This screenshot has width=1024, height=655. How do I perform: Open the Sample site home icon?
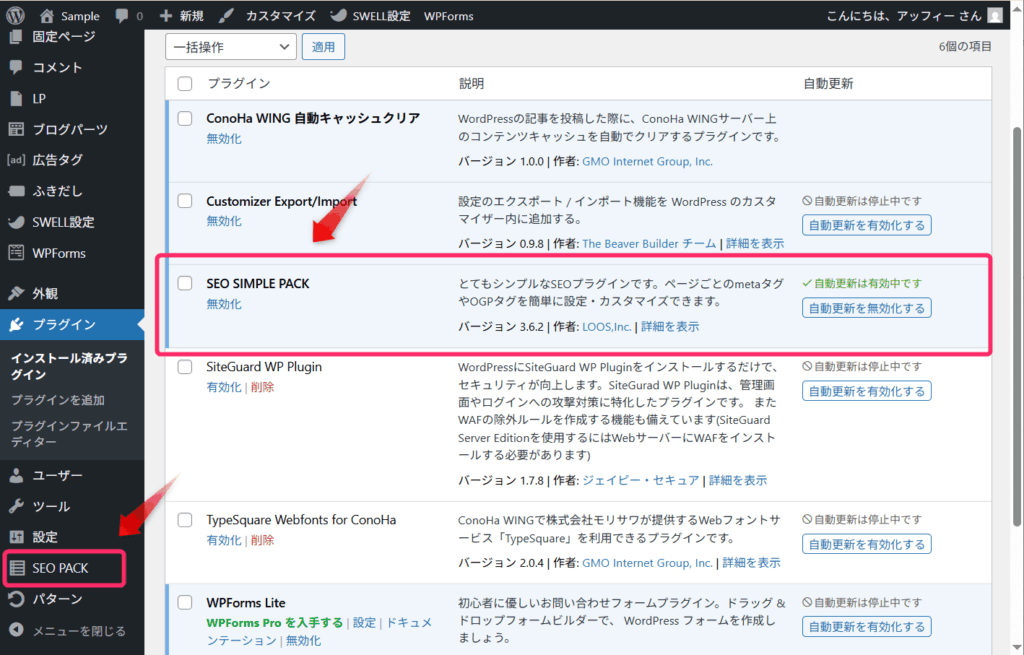click(x=46, y=16)
